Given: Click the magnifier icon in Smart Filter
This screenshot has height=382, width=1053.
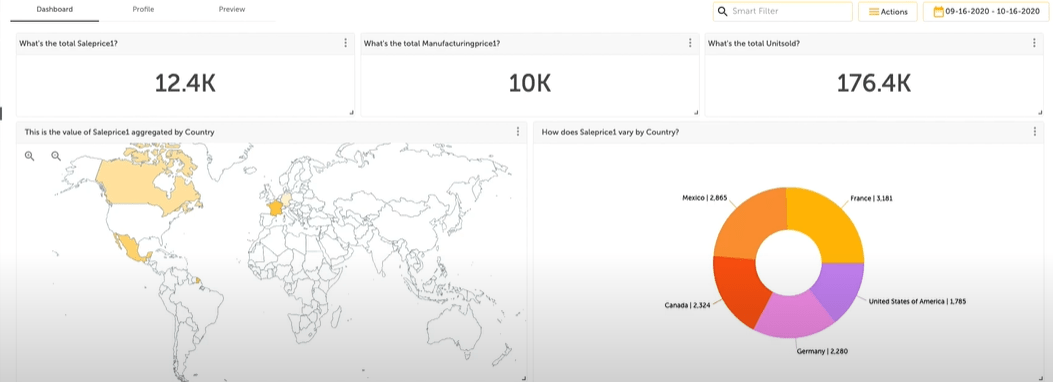Looking at the screenshot, I should point(723,11).
